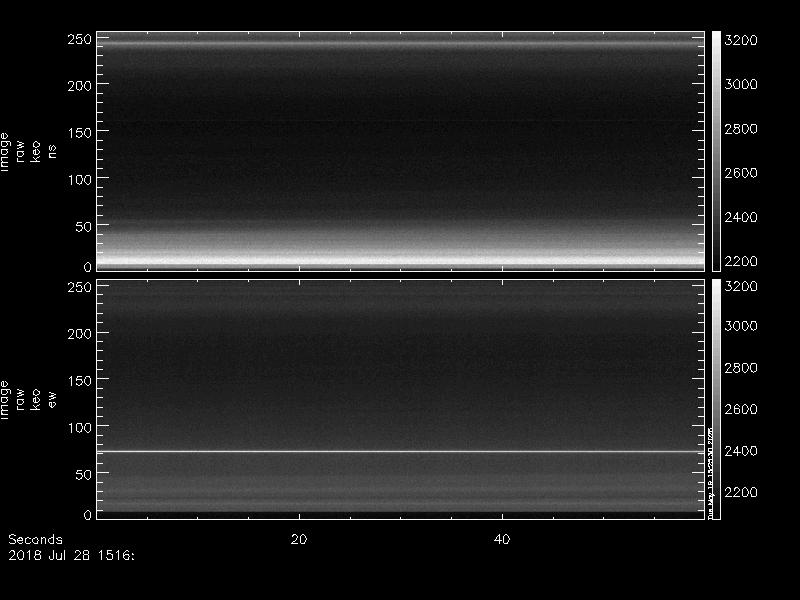Click the thin bright horizontal line in ew keogram
The image size is (800, 600).
[401, 452]
